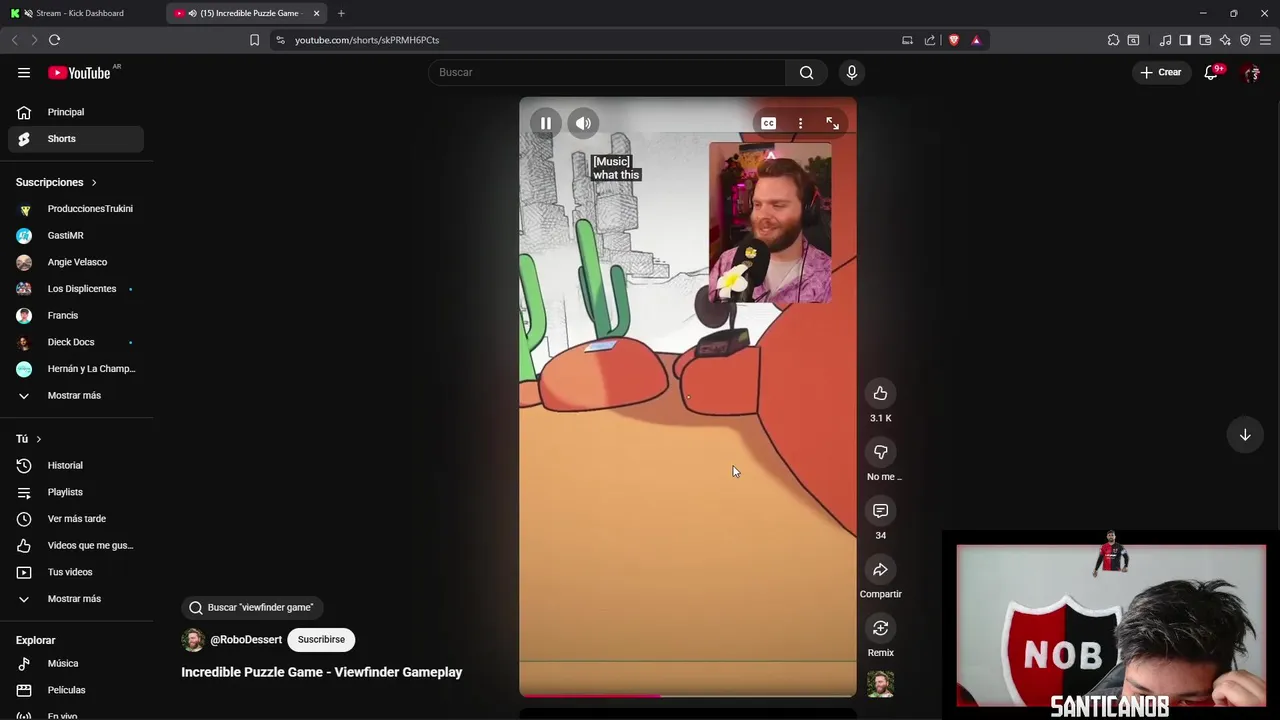Open the YouTube account avatar menu
This screenshot has width=1280, height=720.
pyautogui.click(x=1251, y=72)
